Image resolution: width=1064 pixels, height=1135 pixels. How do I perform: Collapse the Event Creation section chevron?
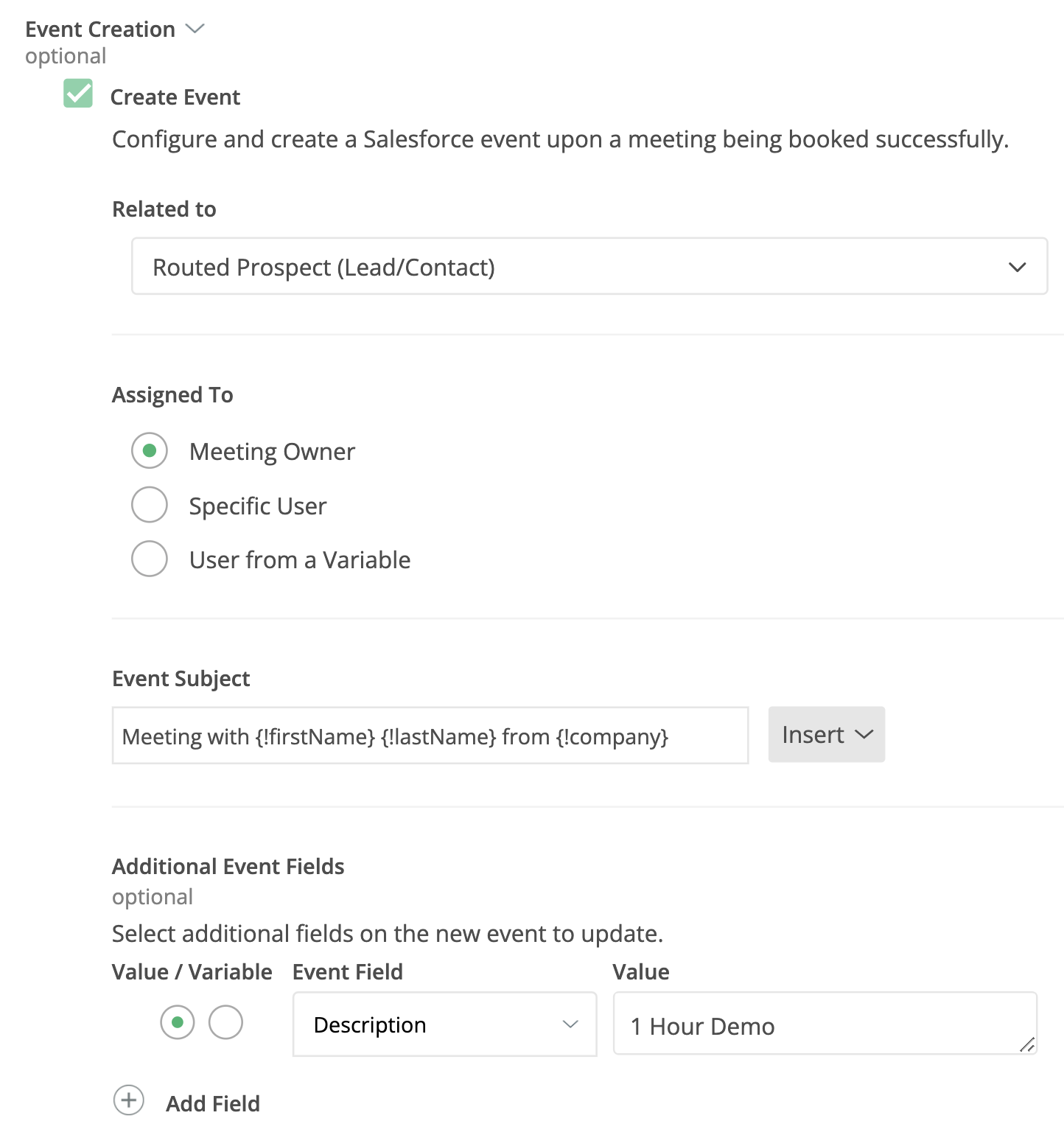(195, 29)
